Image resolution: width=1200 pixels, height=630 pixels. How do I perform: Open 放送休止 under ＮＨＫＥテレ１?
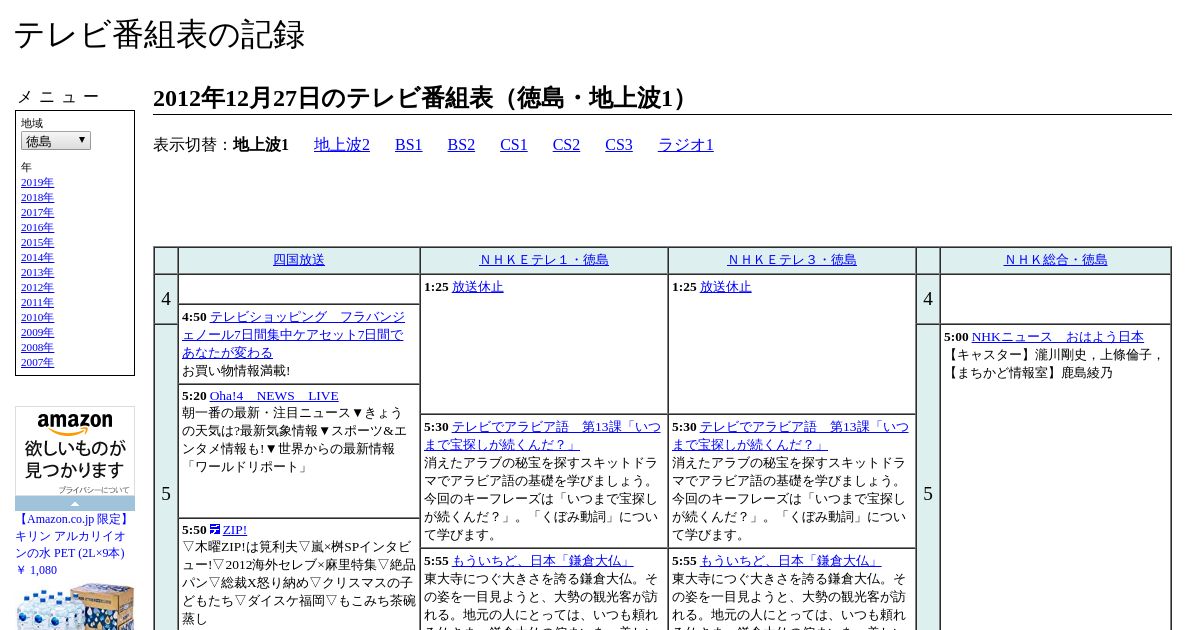478,287
